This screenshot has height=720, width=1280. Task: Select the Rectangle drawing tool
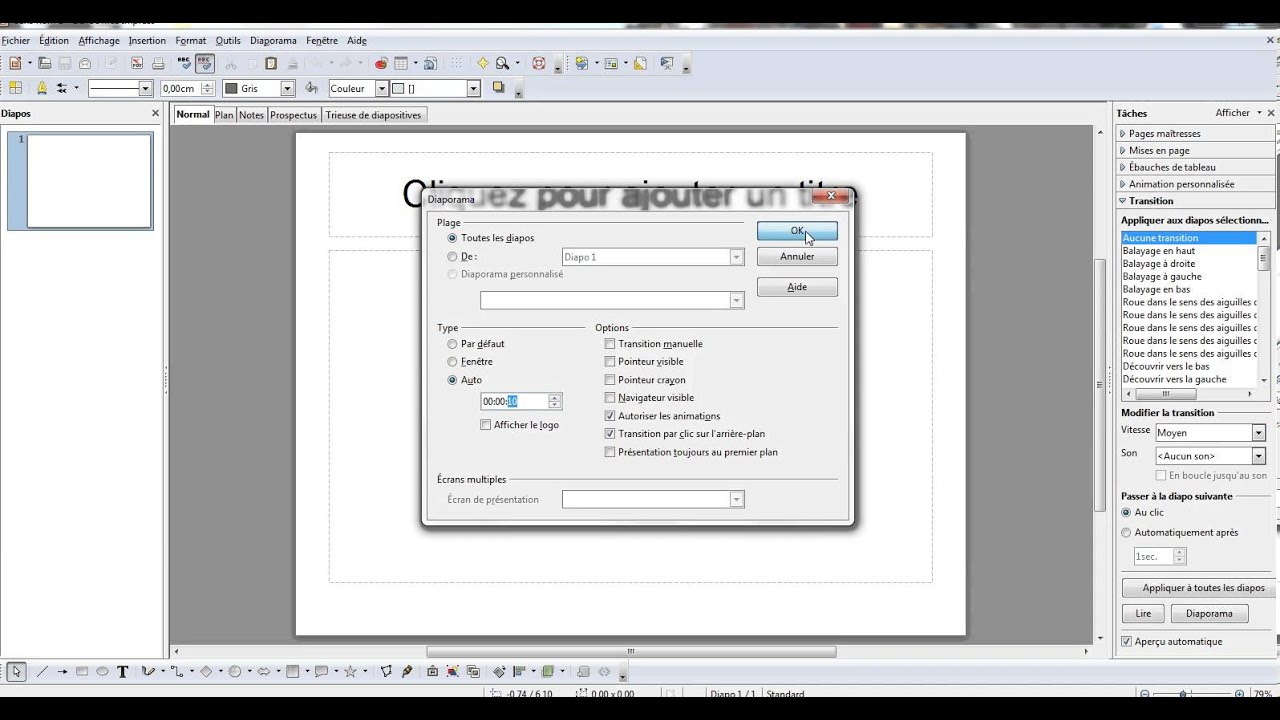[x=82, y=672]
